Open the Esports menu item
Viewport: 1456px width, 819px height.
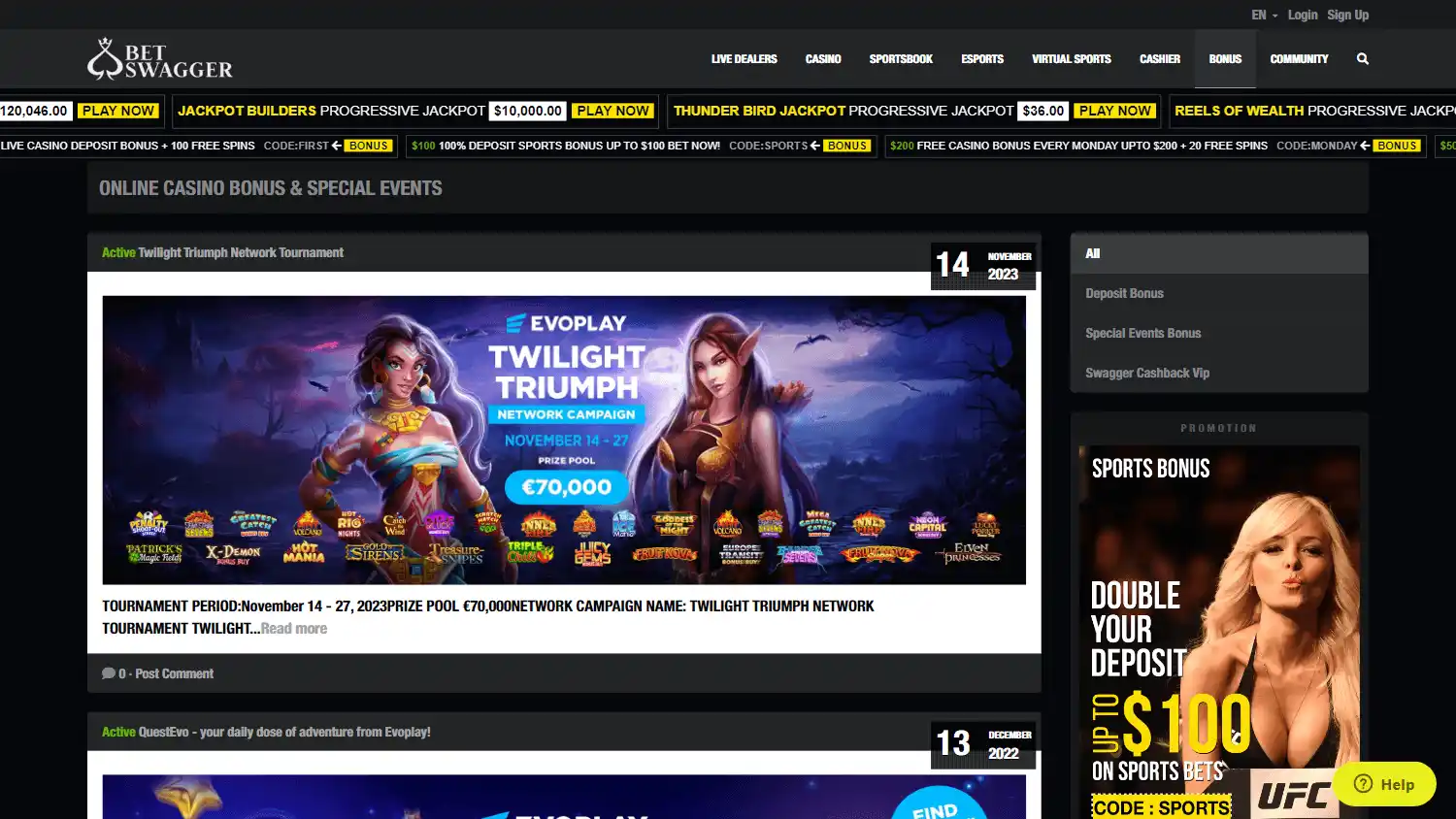point(982,59)
